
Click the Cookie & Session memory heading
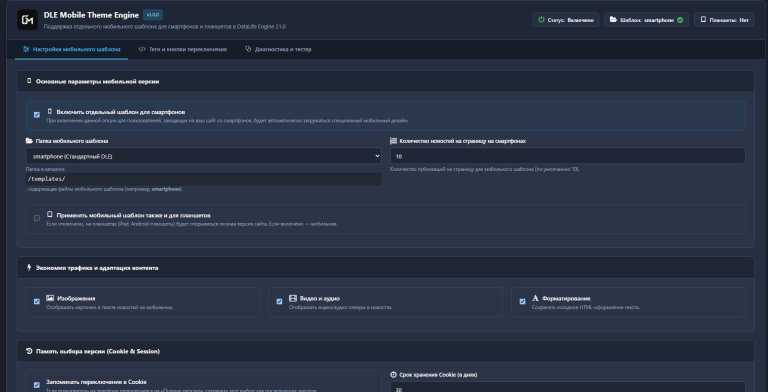tap(98, 351)
